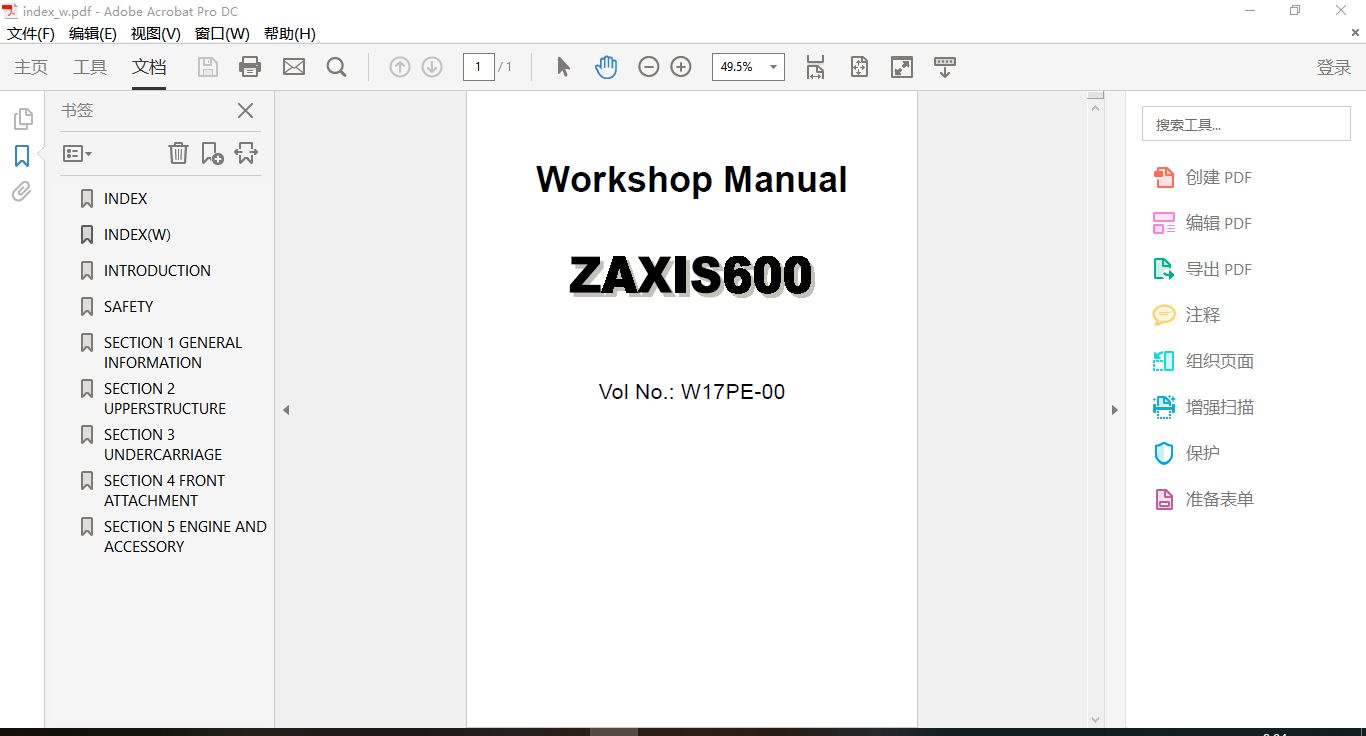Select SECTION 5 ENGINE AND ACCESSORY bookmark
Viewport: 1366px width, 736px height.
click(185, 536)
